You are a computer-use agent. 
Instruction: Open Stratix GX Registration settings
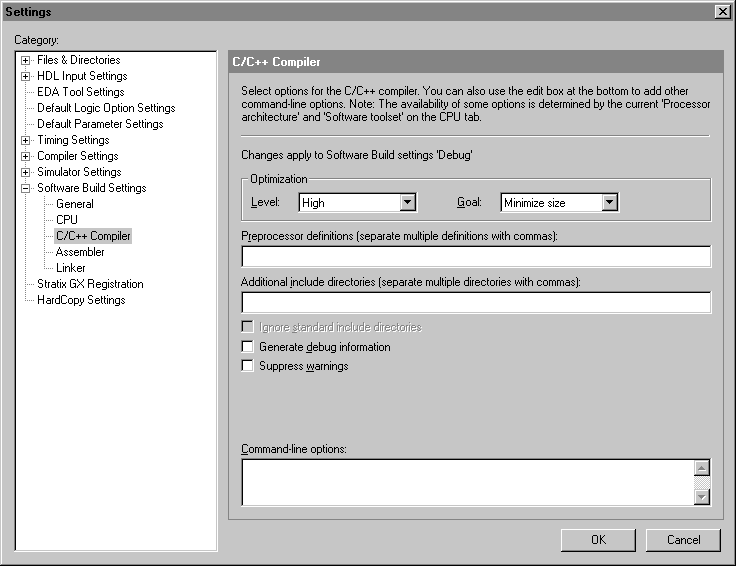(x=90, y=284)
